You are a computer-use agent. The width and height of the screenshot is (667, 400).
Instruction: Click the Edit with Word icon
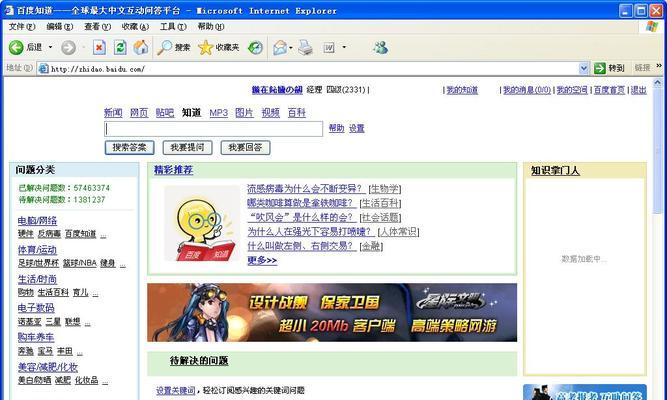(329, 47)
